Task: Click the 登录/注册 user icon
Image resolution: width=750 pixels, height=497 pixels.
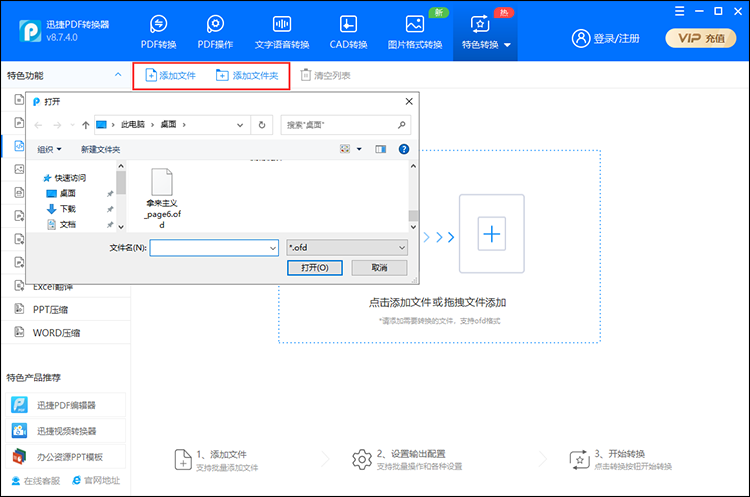Action: (581, 38)
